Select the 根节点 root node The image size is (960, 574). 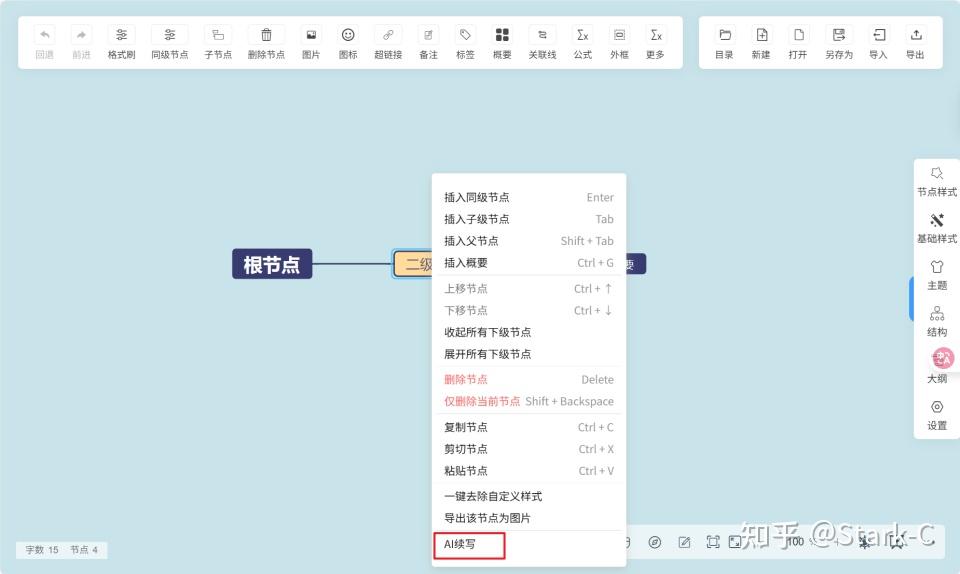point(272,264)
